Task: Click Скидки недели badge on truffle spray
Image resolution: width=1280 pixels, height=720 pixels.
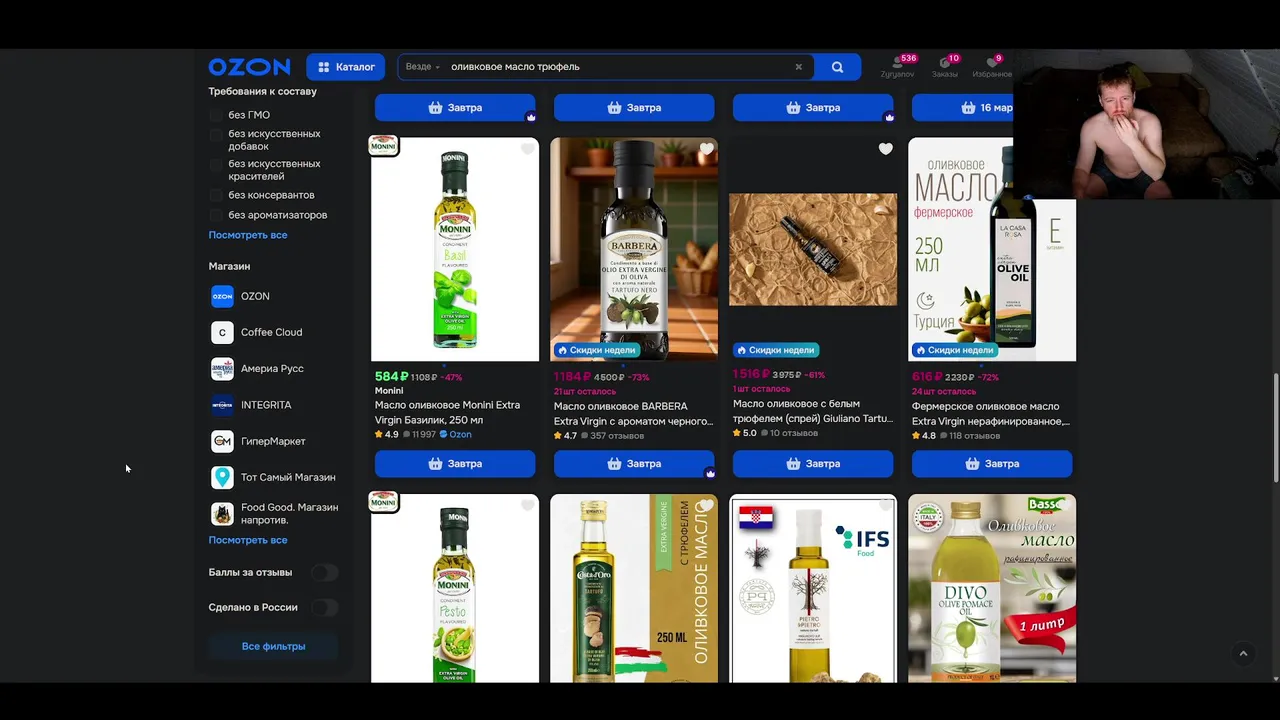Action: tap(776, 350)
